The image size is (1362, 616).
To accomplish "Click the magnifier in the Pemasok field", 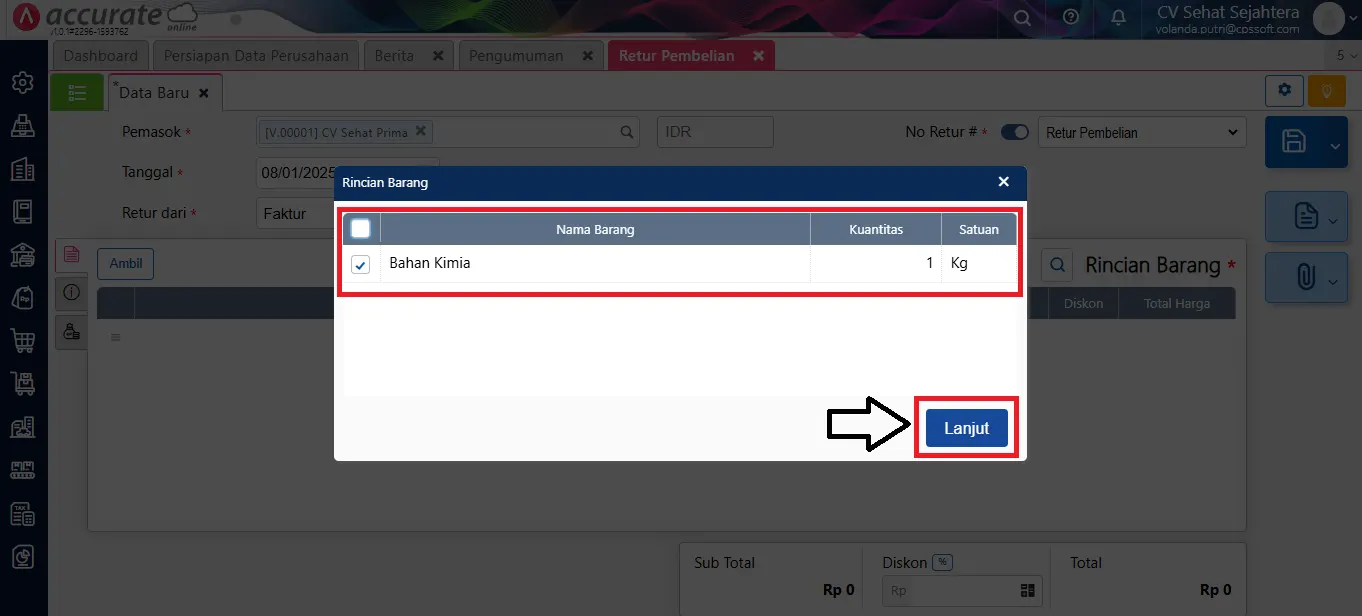I will (x=627, y=132).
